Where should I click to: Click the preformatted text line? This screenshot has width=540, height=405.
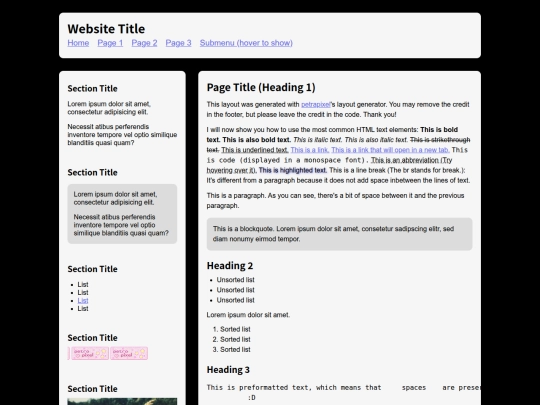343,388
